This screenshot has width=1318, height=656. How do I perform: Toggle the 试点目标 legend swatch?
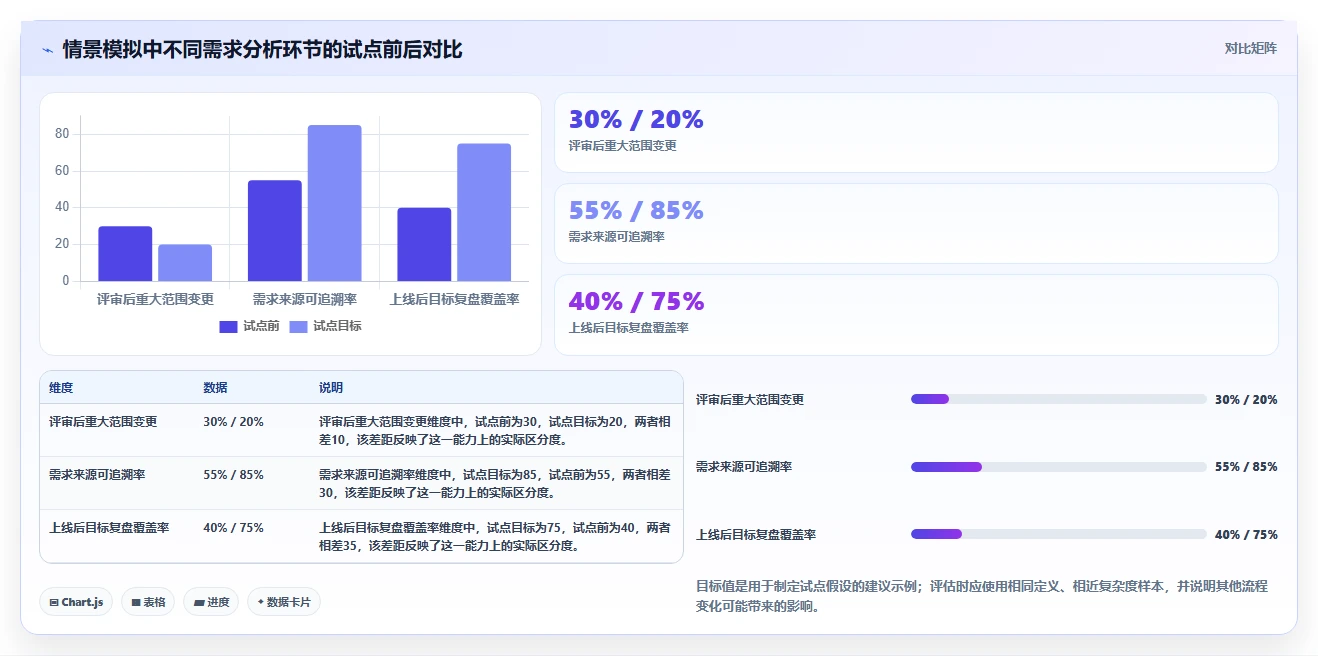[299, 326]
